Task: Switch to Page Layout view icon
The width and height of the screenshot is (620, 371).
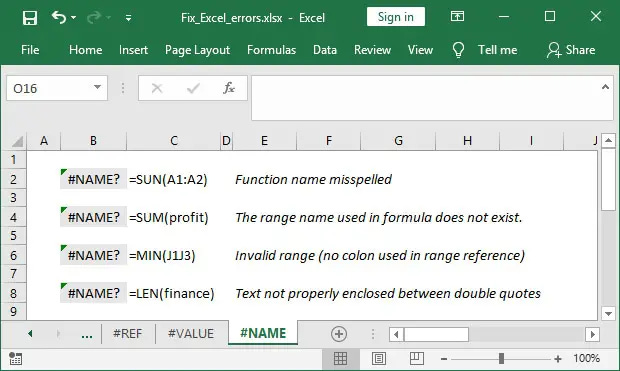Action: click(379, 359)
